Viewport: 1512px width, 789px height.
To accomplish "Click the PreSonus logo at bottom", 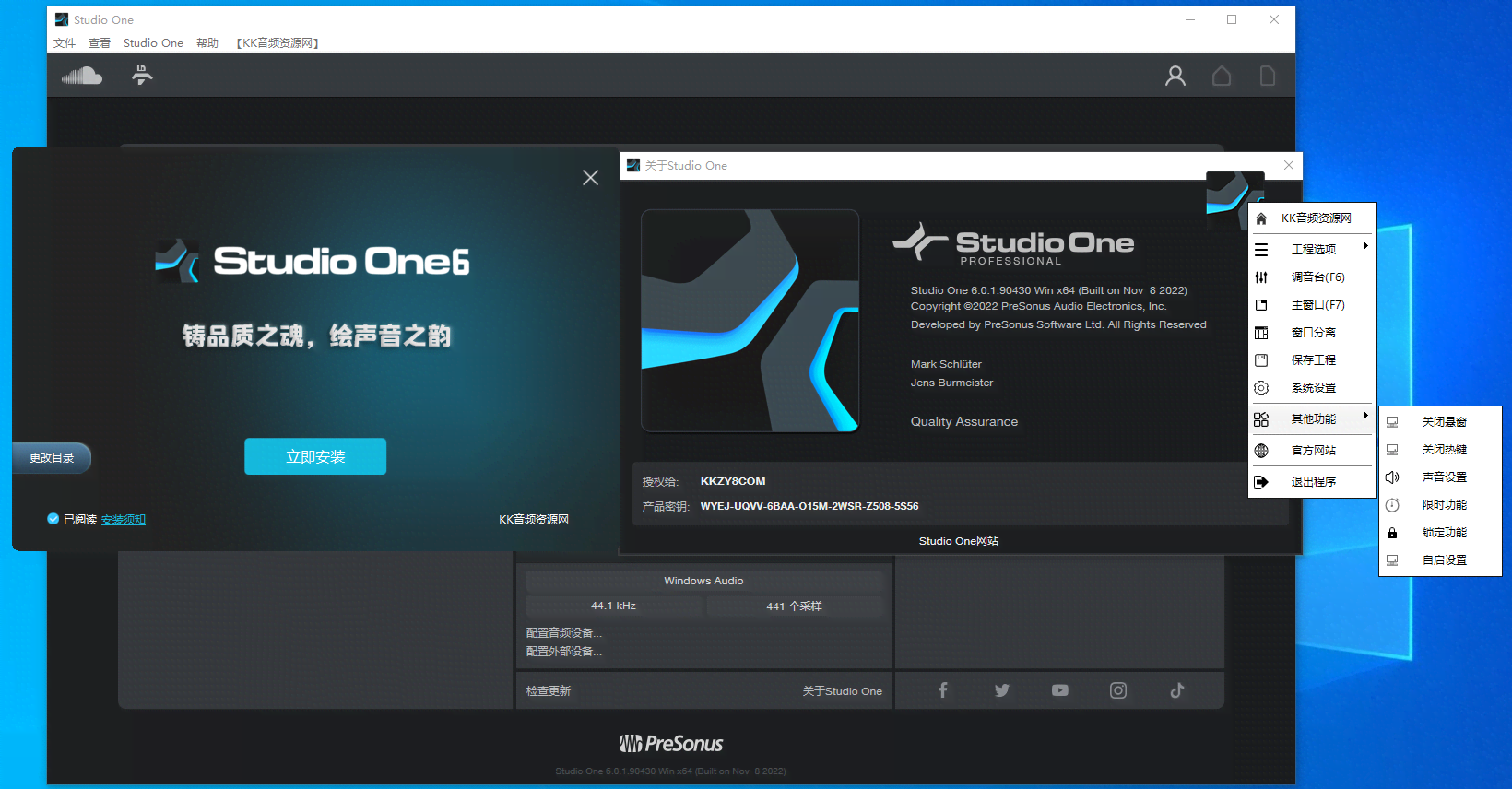I will pyautogui.click(x=671, y=743).
